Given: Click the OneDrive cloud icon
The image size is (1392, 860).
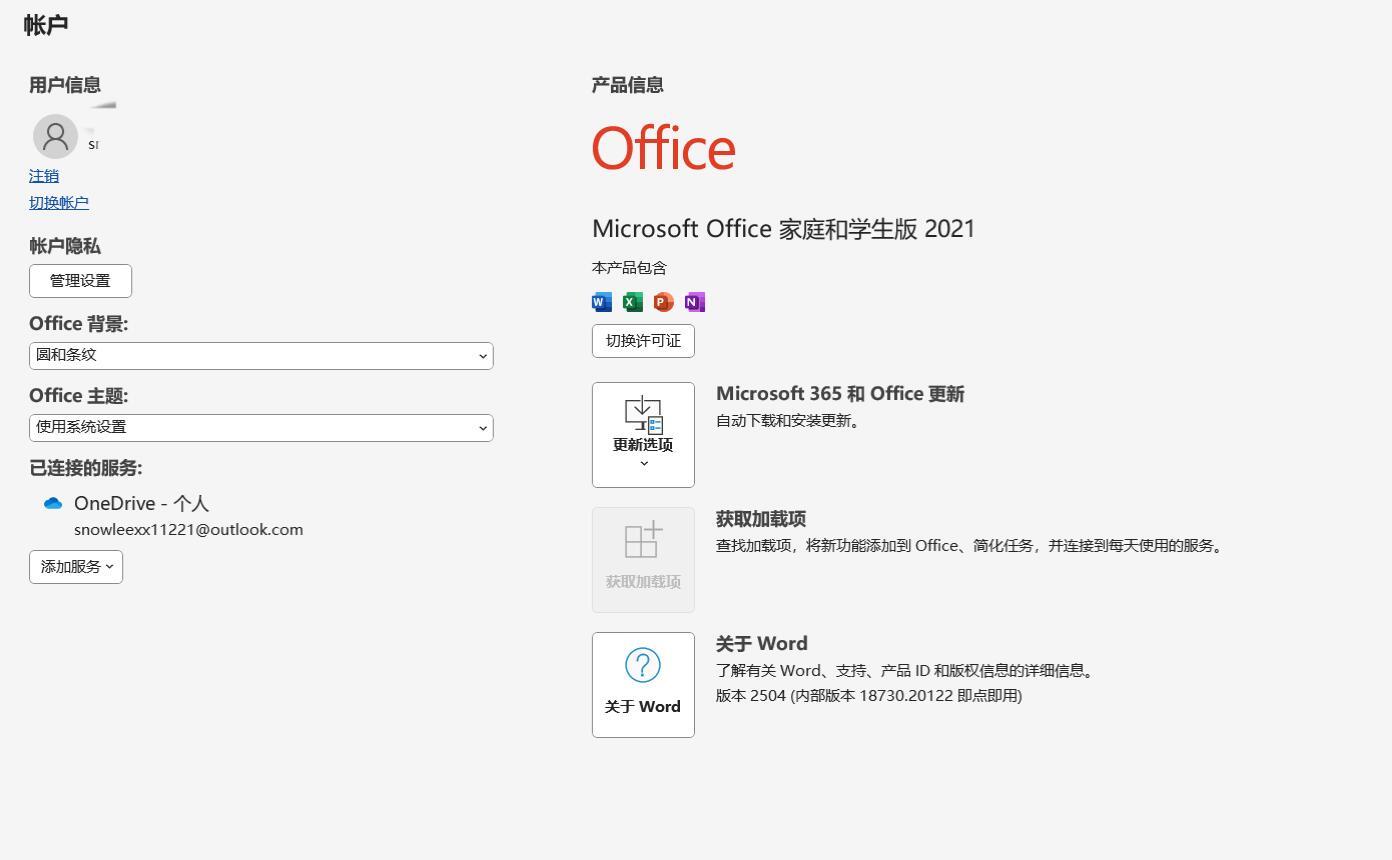Looking at the screenshot, I should tap(53, 503).
